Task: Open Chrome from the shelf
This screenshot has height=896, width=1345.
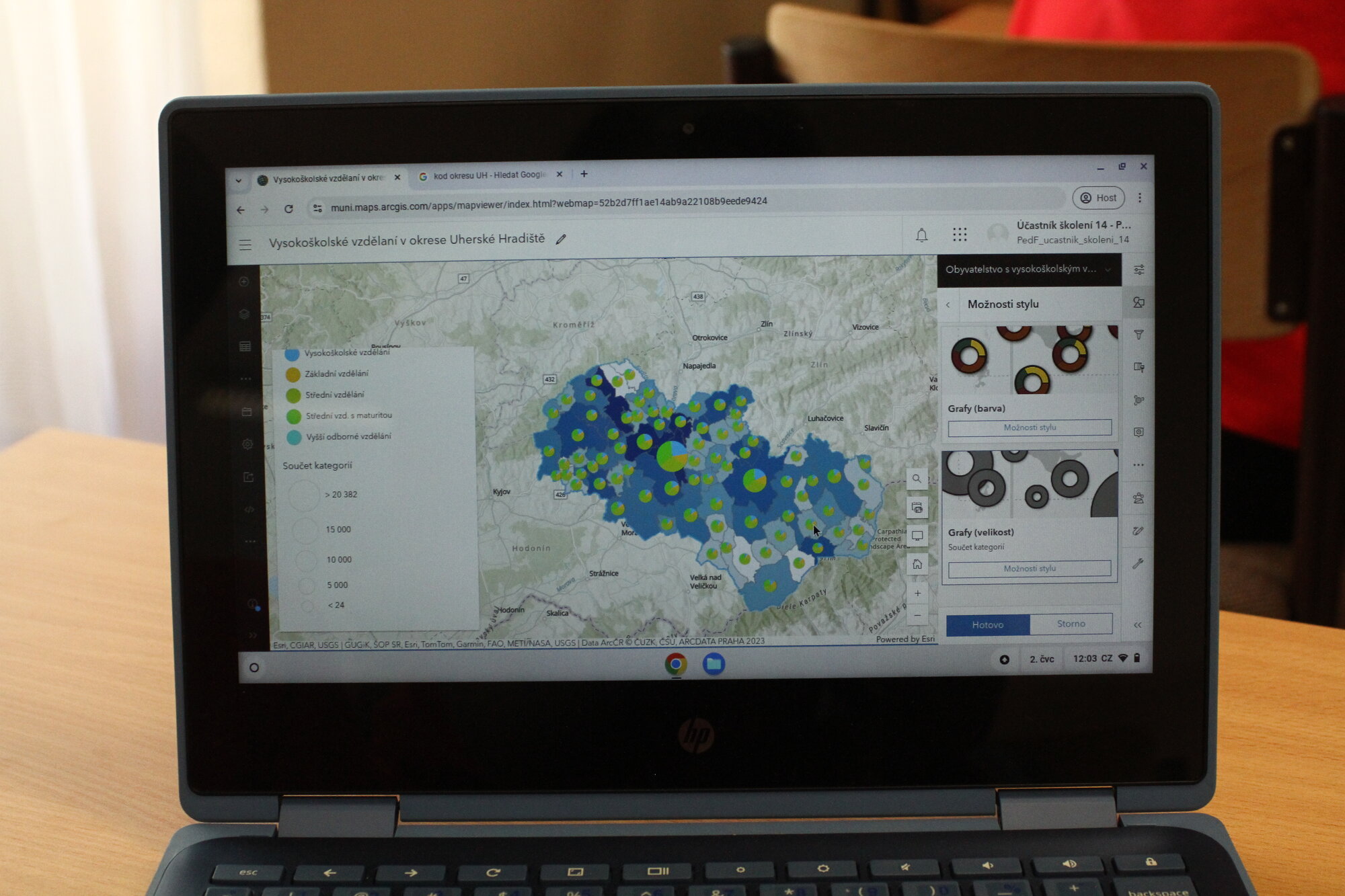Action: [x=676, y=664]
